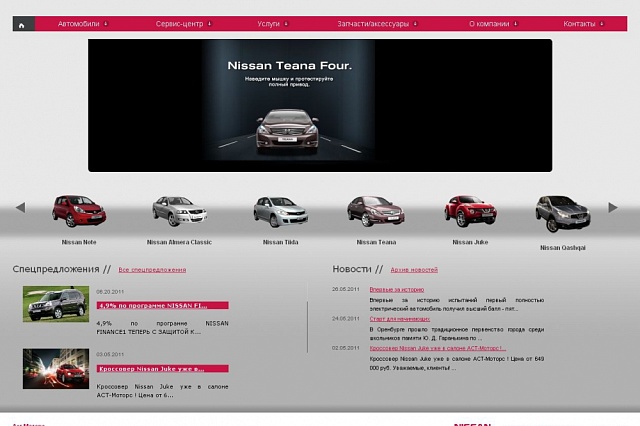The width and height of the screenshot is (640, 426).
Task: Select the grey Nissan Qashqai car image
Action: [563, 213]
